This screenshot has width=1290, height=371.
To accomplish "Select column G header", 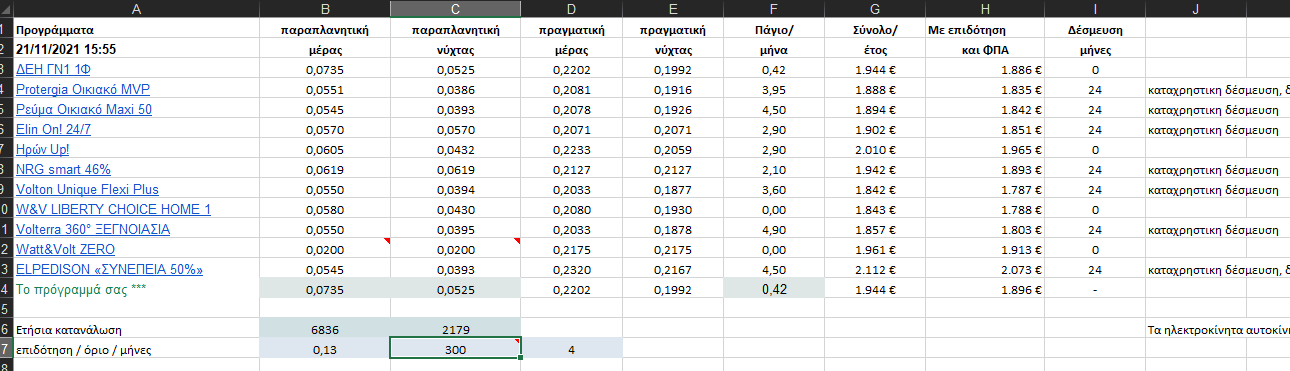I will pos(868,9).
